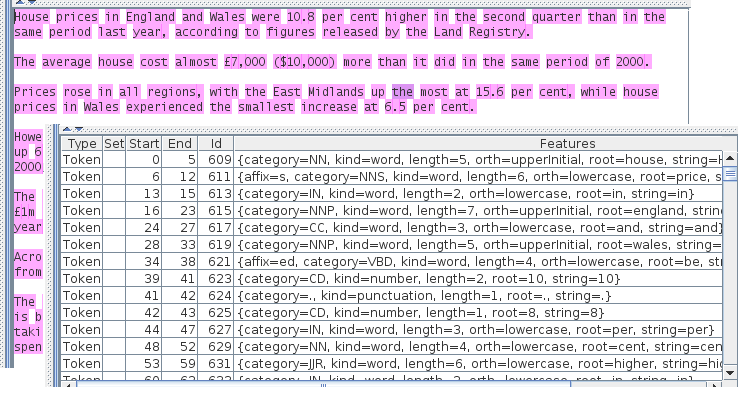Click the Id column header
Viewport: 750px width, 393px height.
[x=216, y=143]
